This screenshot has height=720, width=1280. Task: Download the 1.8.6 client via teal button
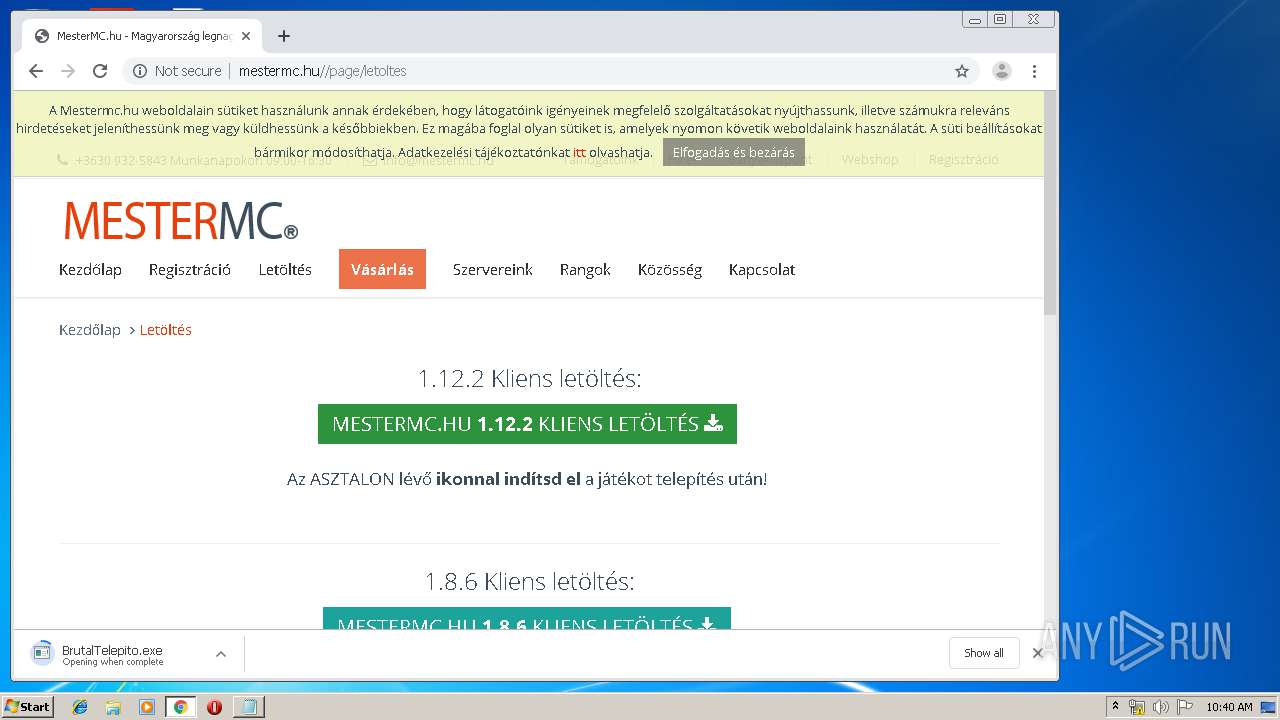[527, 618]
